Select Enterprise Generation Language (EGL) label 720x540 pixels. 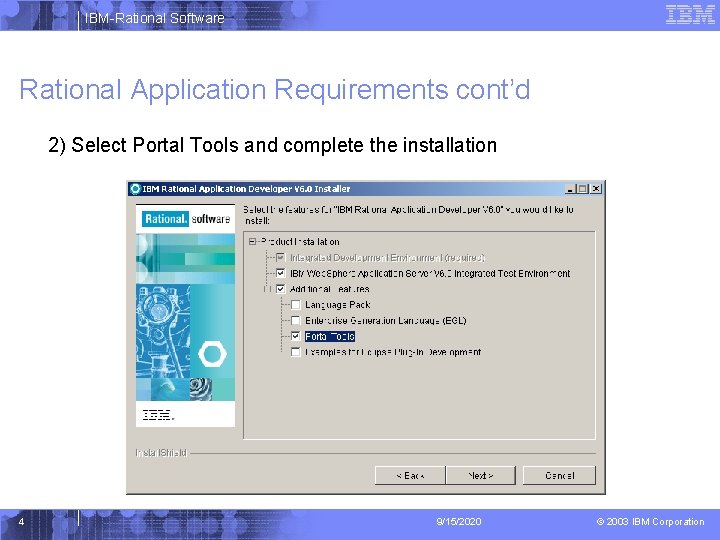click(386, 321)
